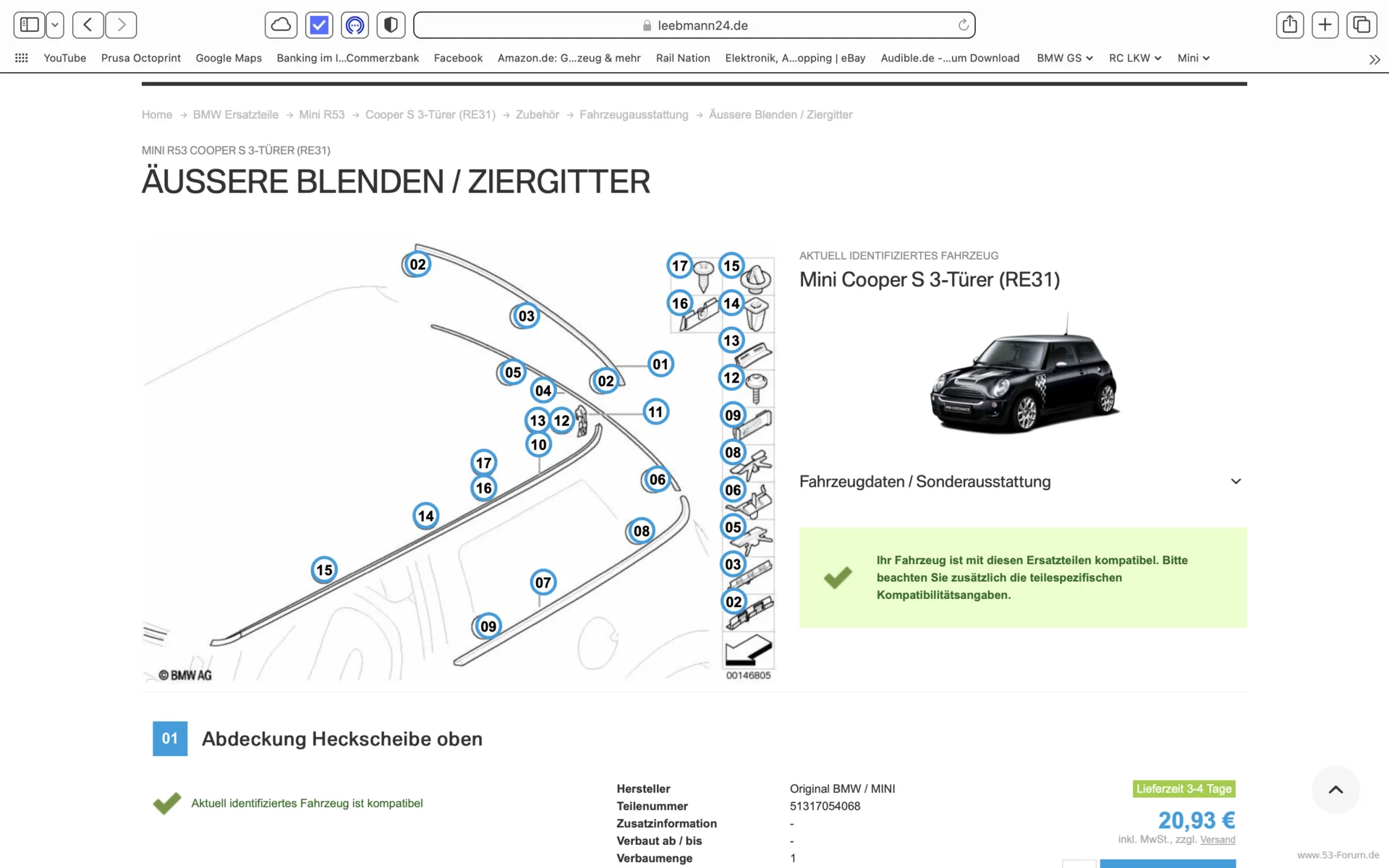Click the black arrow icon in parts legend

tap(748, 650)
